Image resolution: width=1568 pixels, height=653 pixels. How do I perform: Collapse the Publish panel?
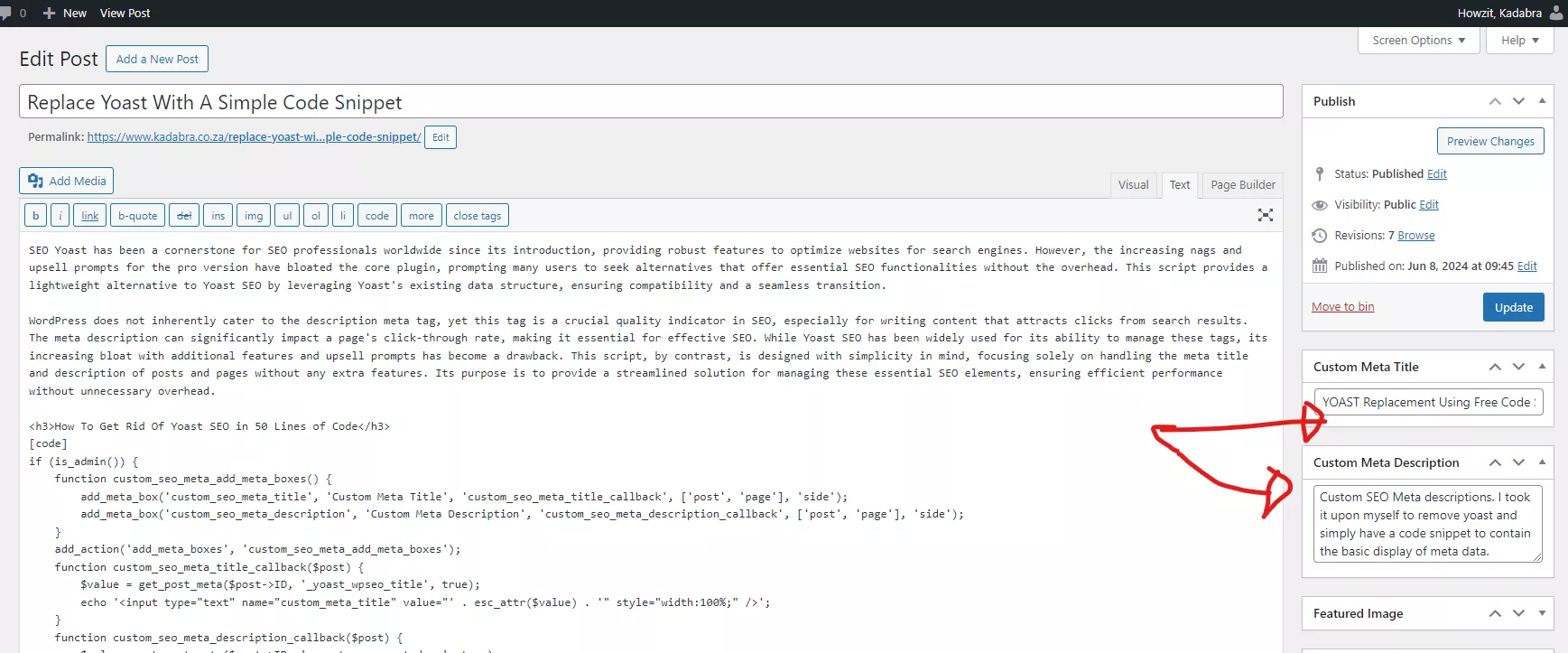(x=1542, y=101)
